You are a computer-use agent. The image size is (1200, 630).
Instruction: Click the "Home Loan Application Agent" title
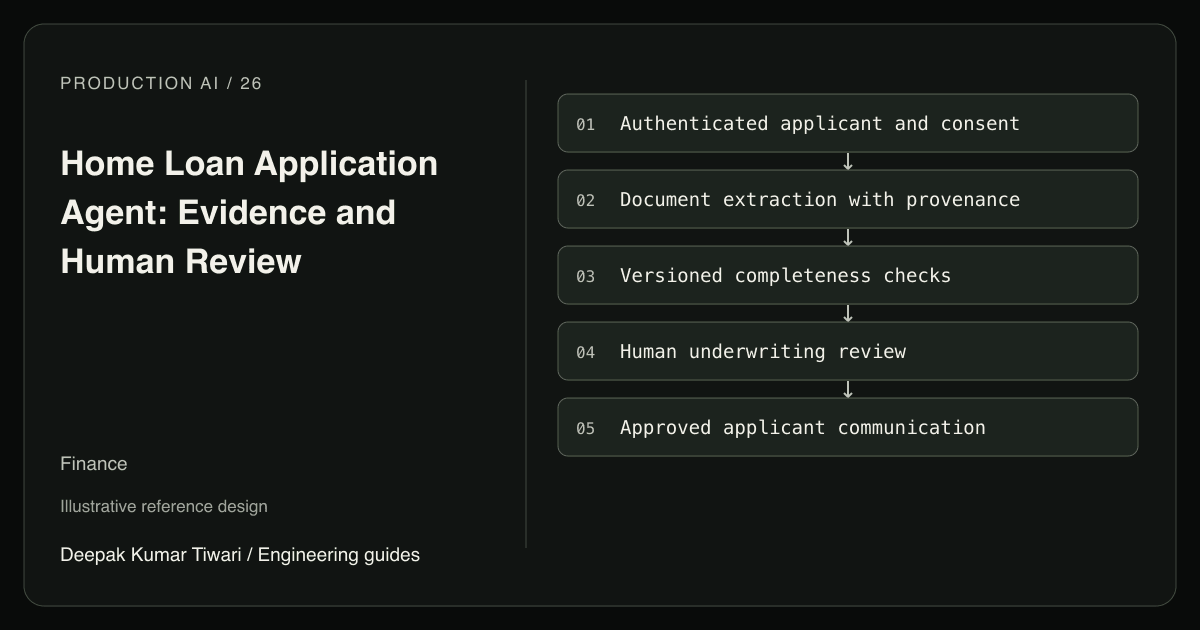point(249,212)
